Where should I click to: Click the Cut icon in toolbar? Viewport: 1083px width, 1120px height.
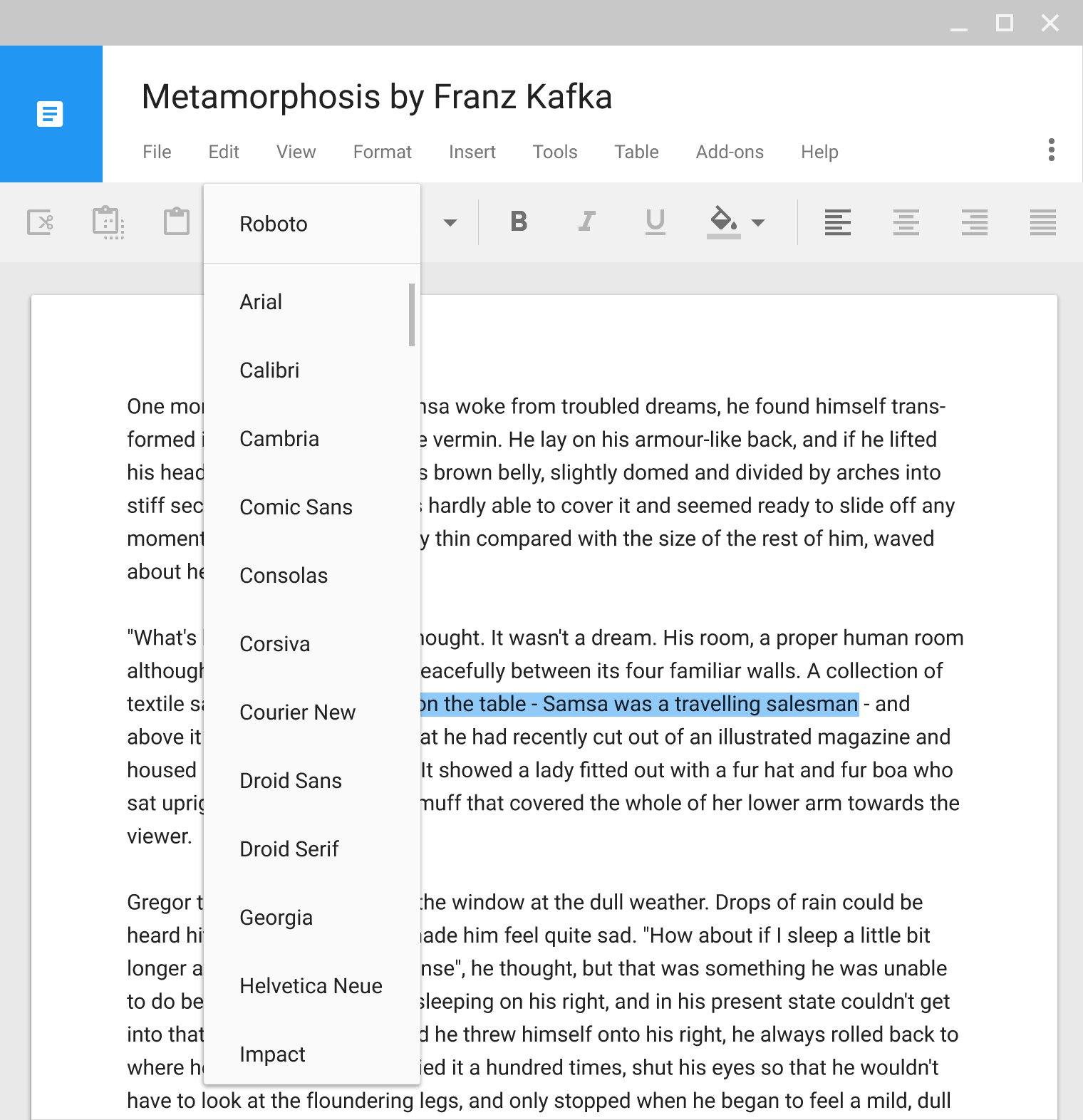40,222
